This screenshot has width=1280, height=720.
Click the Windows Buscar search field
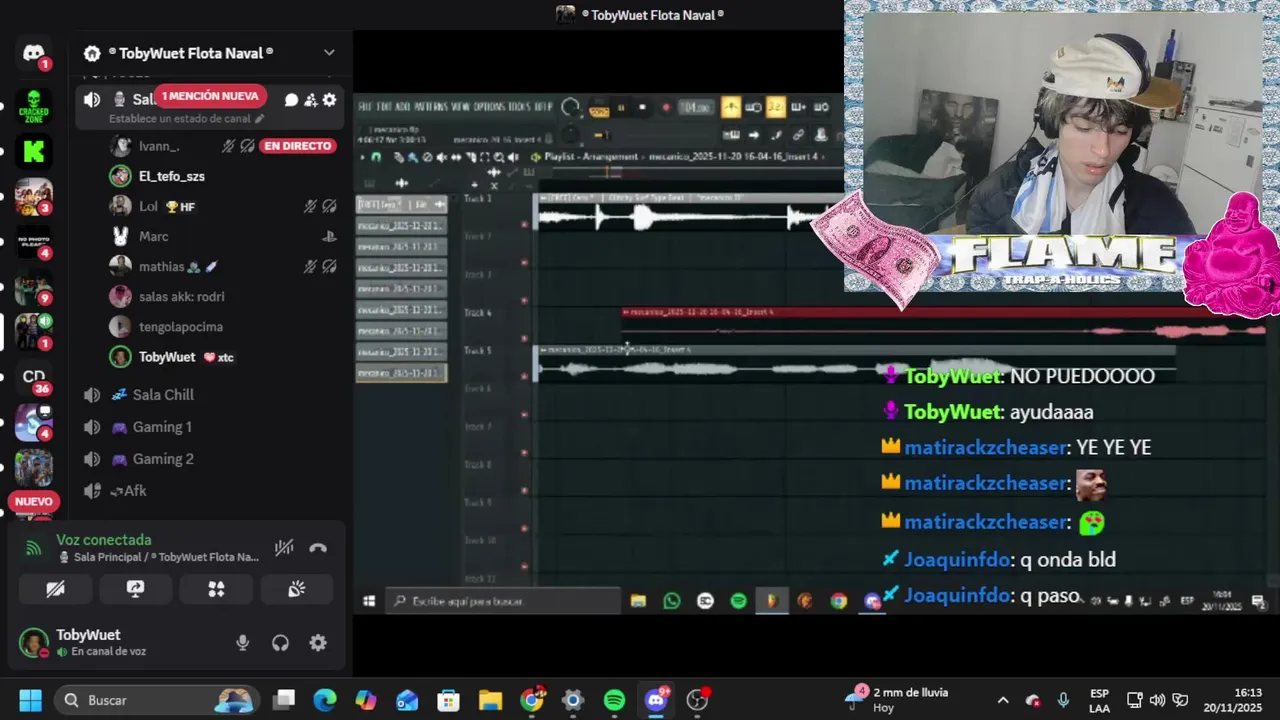[x=155, y=700]
